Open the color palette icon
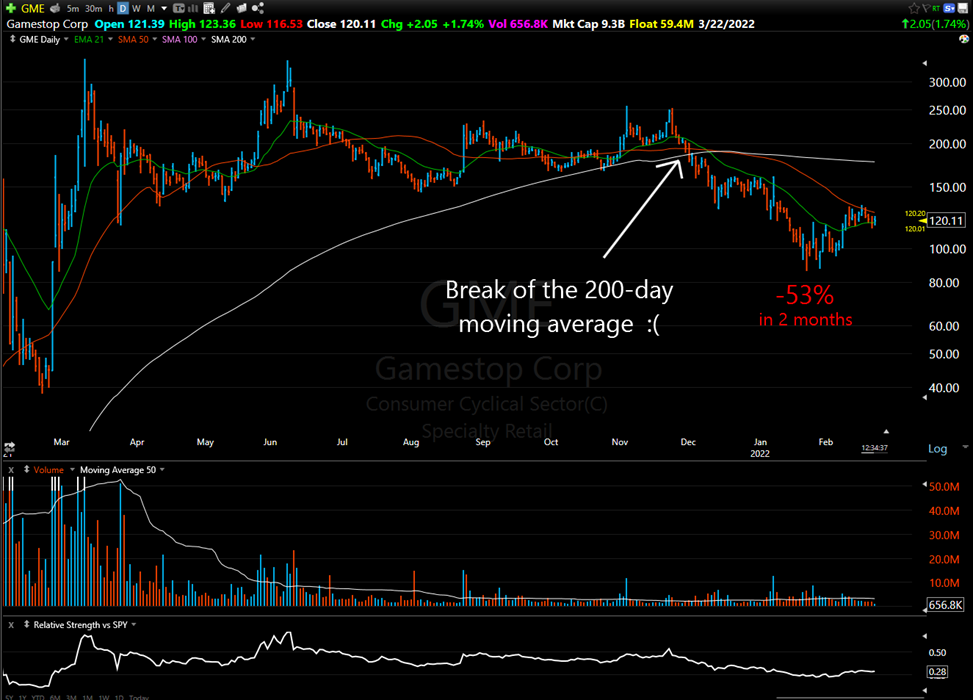Viewport: 973px width, 700px height. [964, 39]
